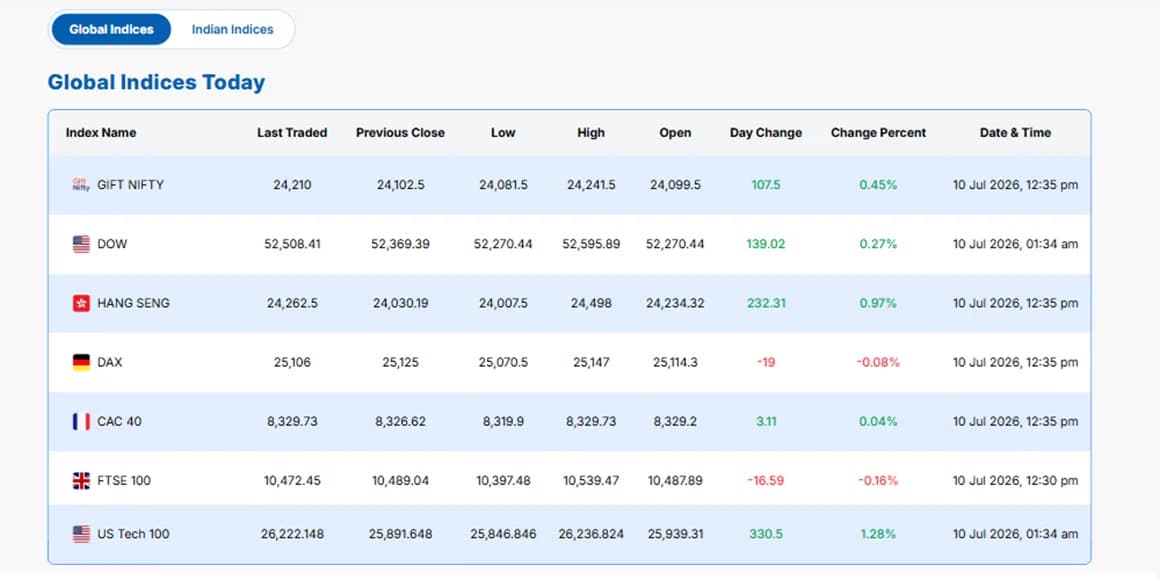Click the UK flag beside FTSE 100
Viewport: 1160px width, 580px height.
click(81, 481)
